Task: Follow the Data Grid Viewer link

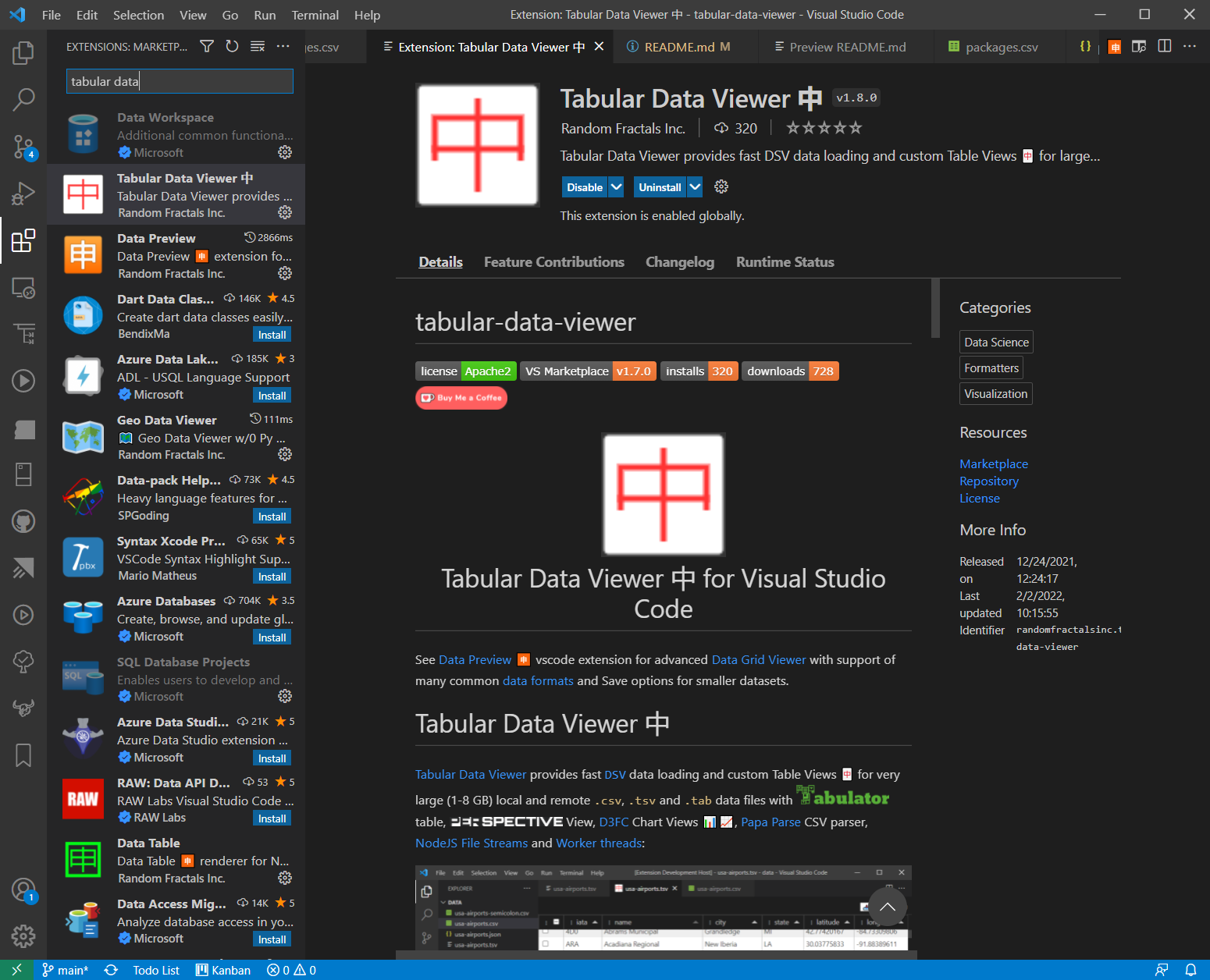Action: (759, 659)
